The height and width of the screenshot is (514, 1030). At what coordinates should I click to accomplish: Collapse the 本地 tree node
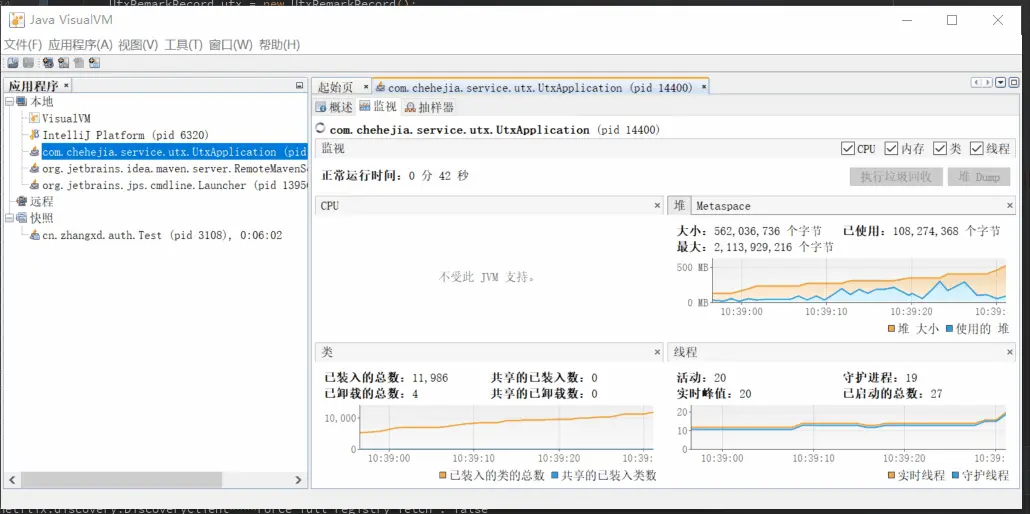(x=10, y=102)
